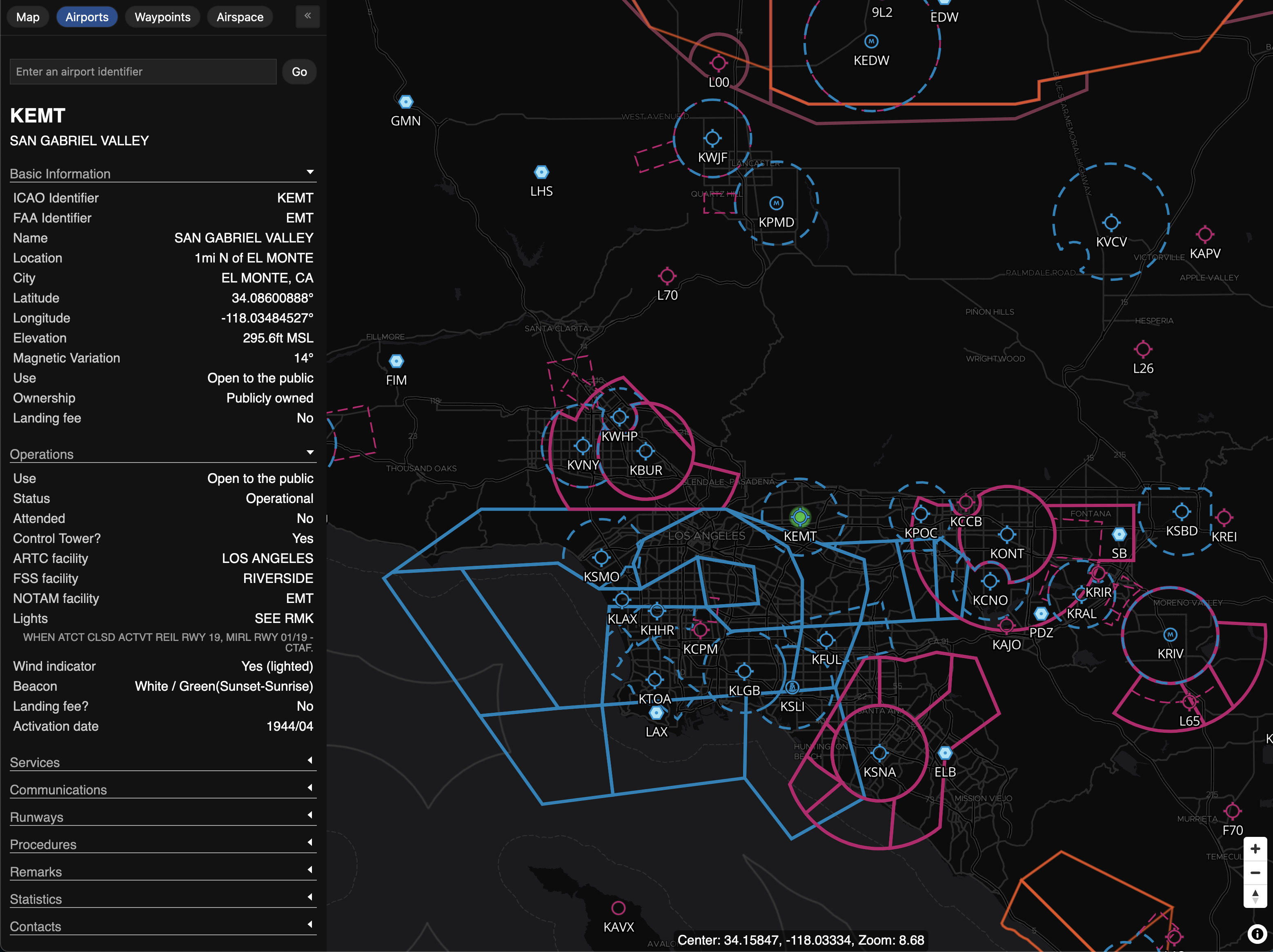
Task: Click the KPOC airport marker
Action: point(921,514)
